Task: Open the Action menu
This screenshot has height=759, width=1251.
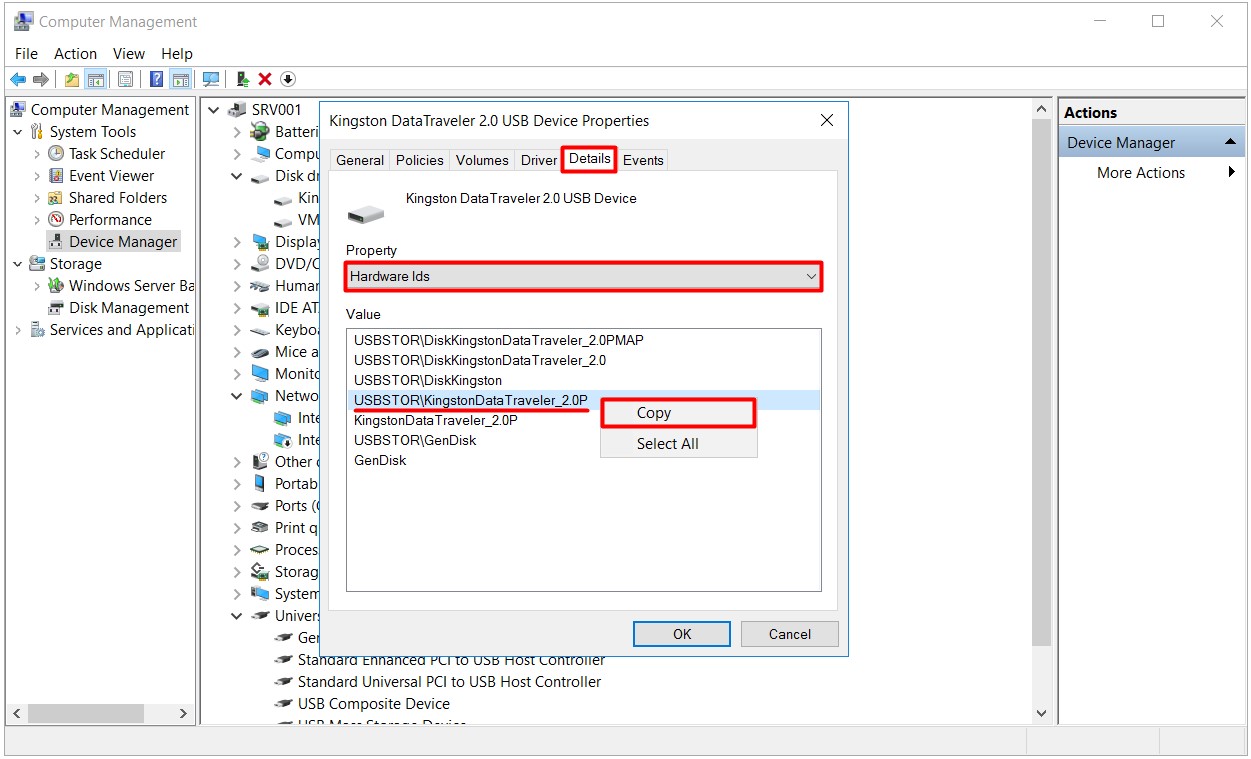Action: [x=76, y=54]
